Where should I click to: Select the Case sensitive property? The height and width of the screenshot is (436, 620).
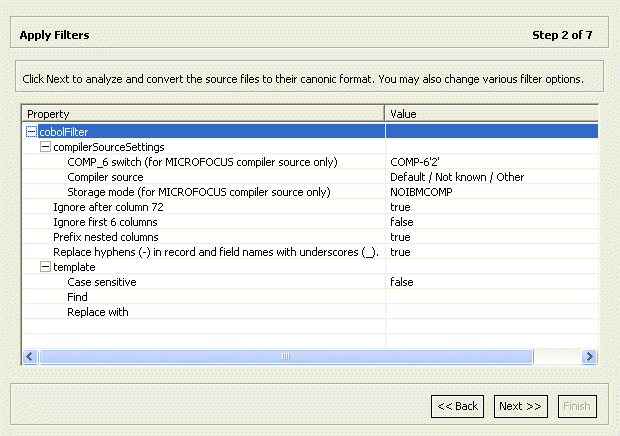pos(101,282)
